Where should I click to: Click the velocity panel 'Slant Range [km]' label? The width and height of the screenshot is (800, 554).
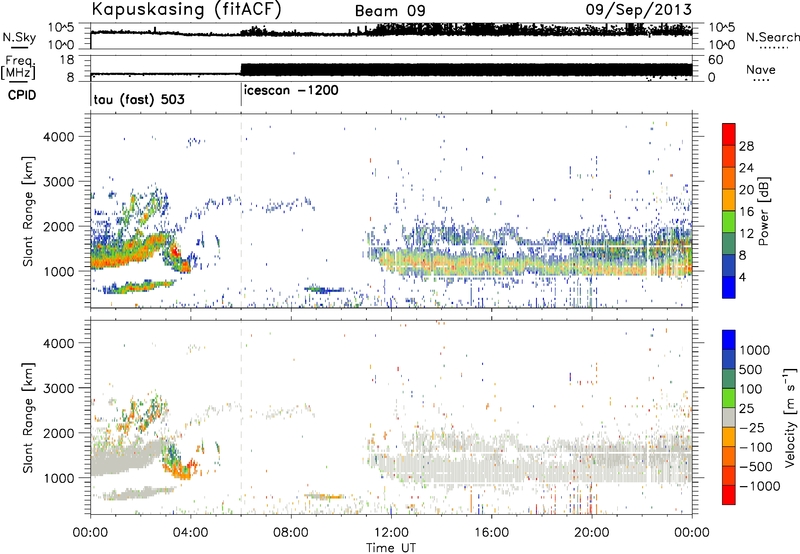click(28, 418)
